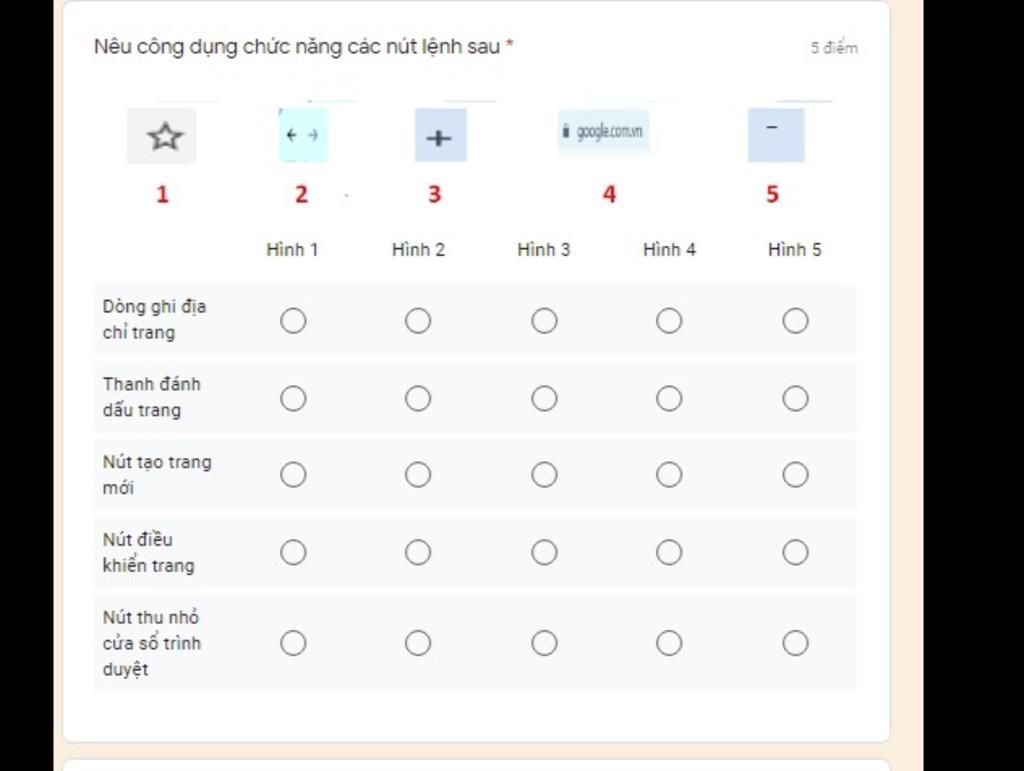Select Hình 3 for Thanh đánh dấu trang
The width and height of the screenshot is (1024, 771).
click(x=544, y=398)
